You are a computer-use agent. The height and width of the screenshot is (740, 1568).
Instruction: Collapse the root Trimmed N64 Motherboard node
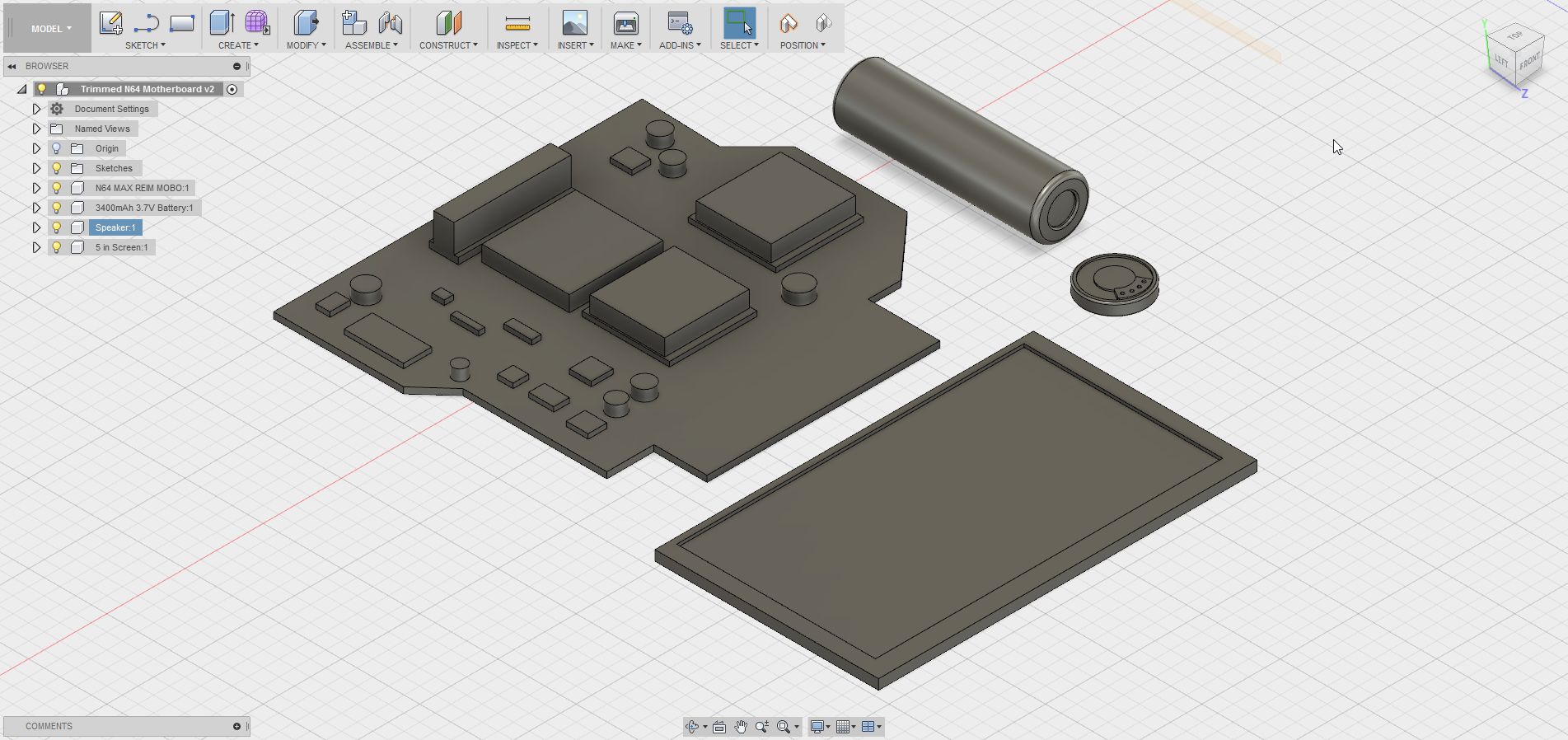coord(22,89)
